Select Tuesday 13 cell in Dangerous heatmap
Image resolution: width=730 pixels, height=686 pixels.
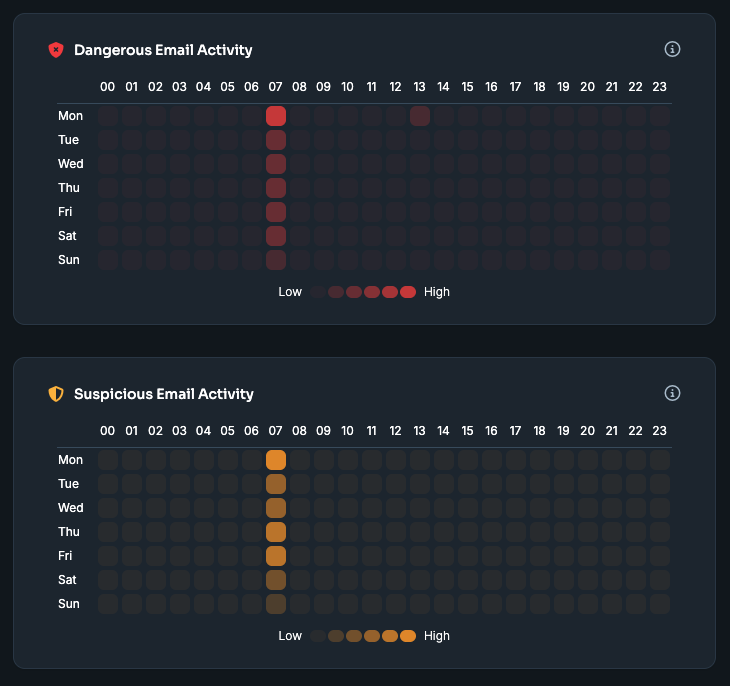(419, 140)
